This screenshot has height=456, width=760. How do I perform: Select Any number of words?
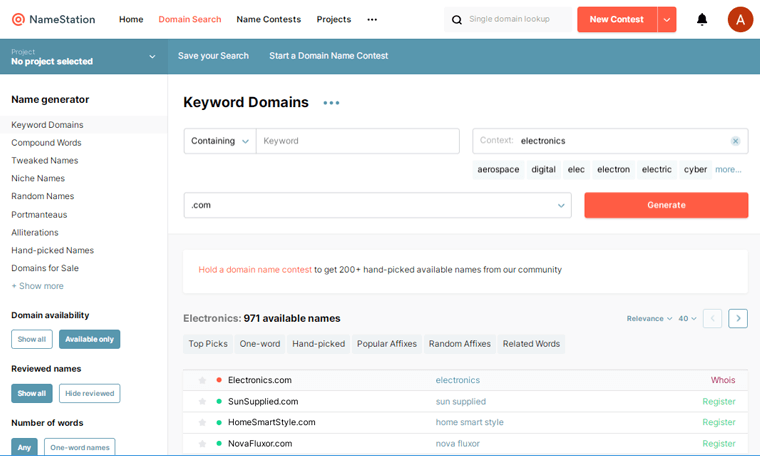click(24, 447)
